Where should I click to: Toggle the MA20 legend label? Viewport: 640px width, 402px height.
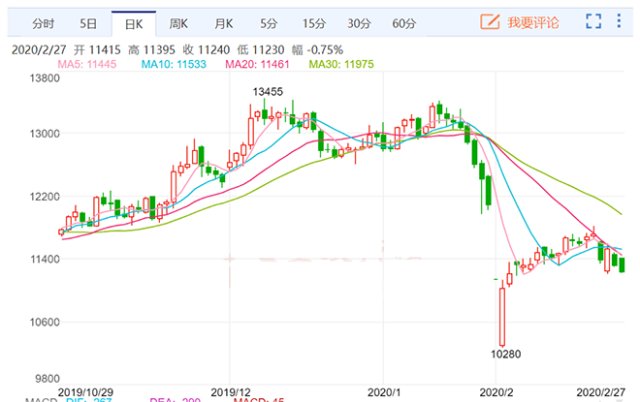[257, 64]
